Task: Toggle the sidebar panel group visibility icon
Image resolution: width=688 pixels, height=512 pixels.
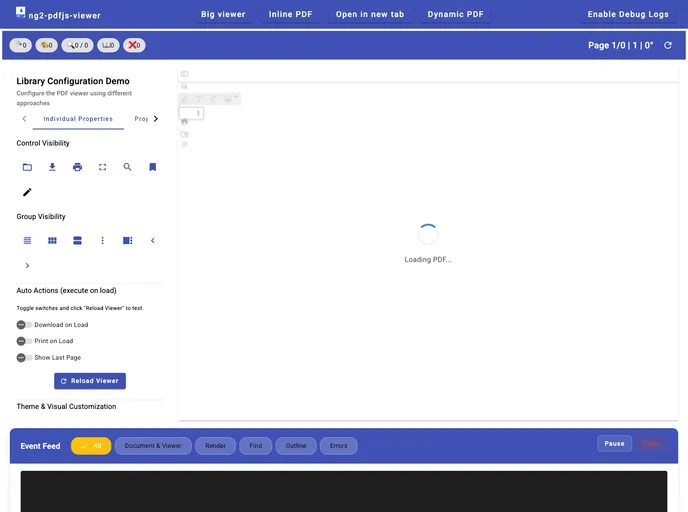Action: pyautogui.click(x=127, y=240)
